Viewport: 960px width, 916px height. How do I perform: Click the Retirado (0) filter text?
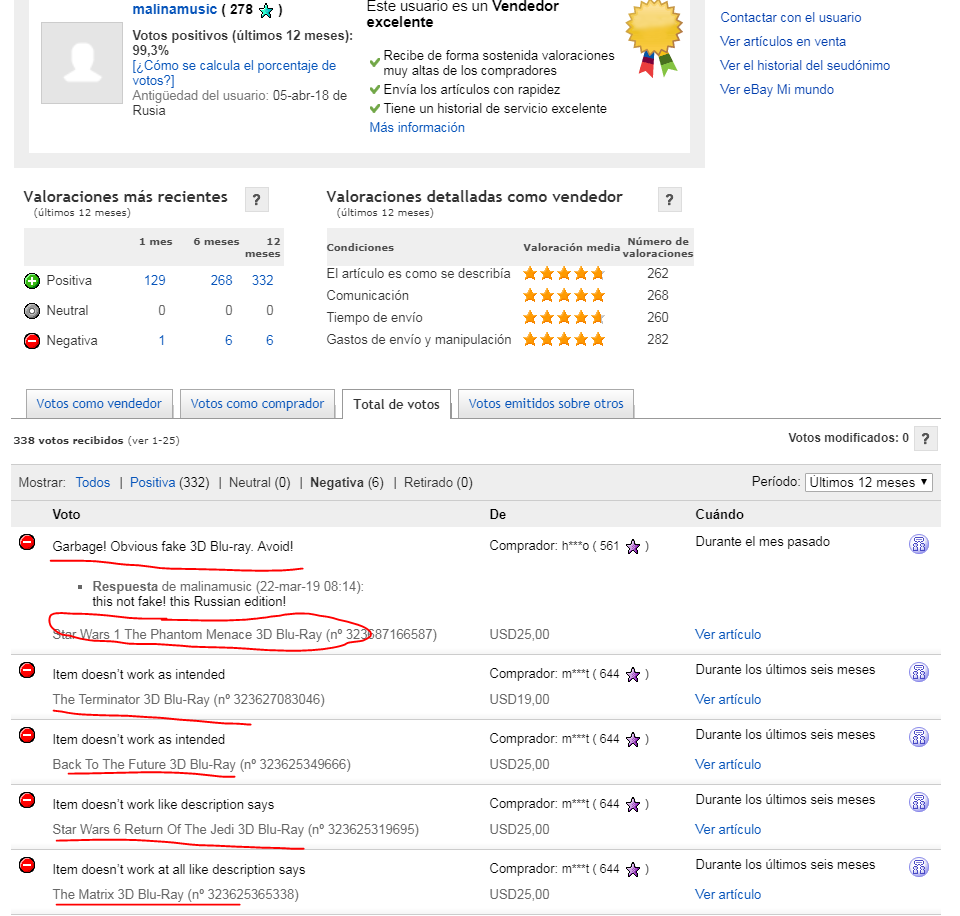(438, 482)
